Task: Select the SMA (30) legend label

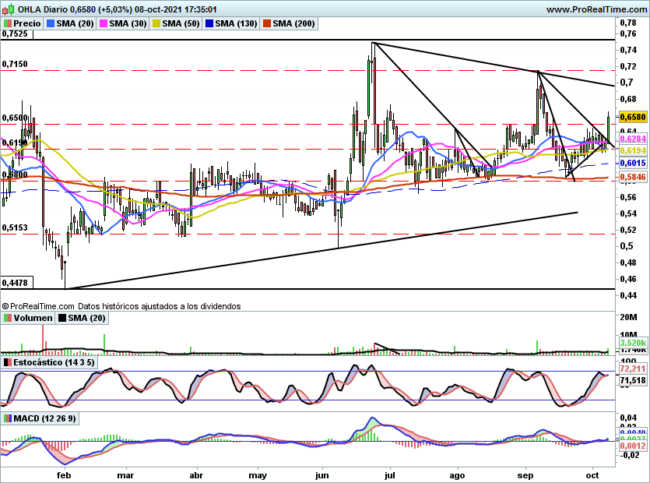Action: coord(128,24)
